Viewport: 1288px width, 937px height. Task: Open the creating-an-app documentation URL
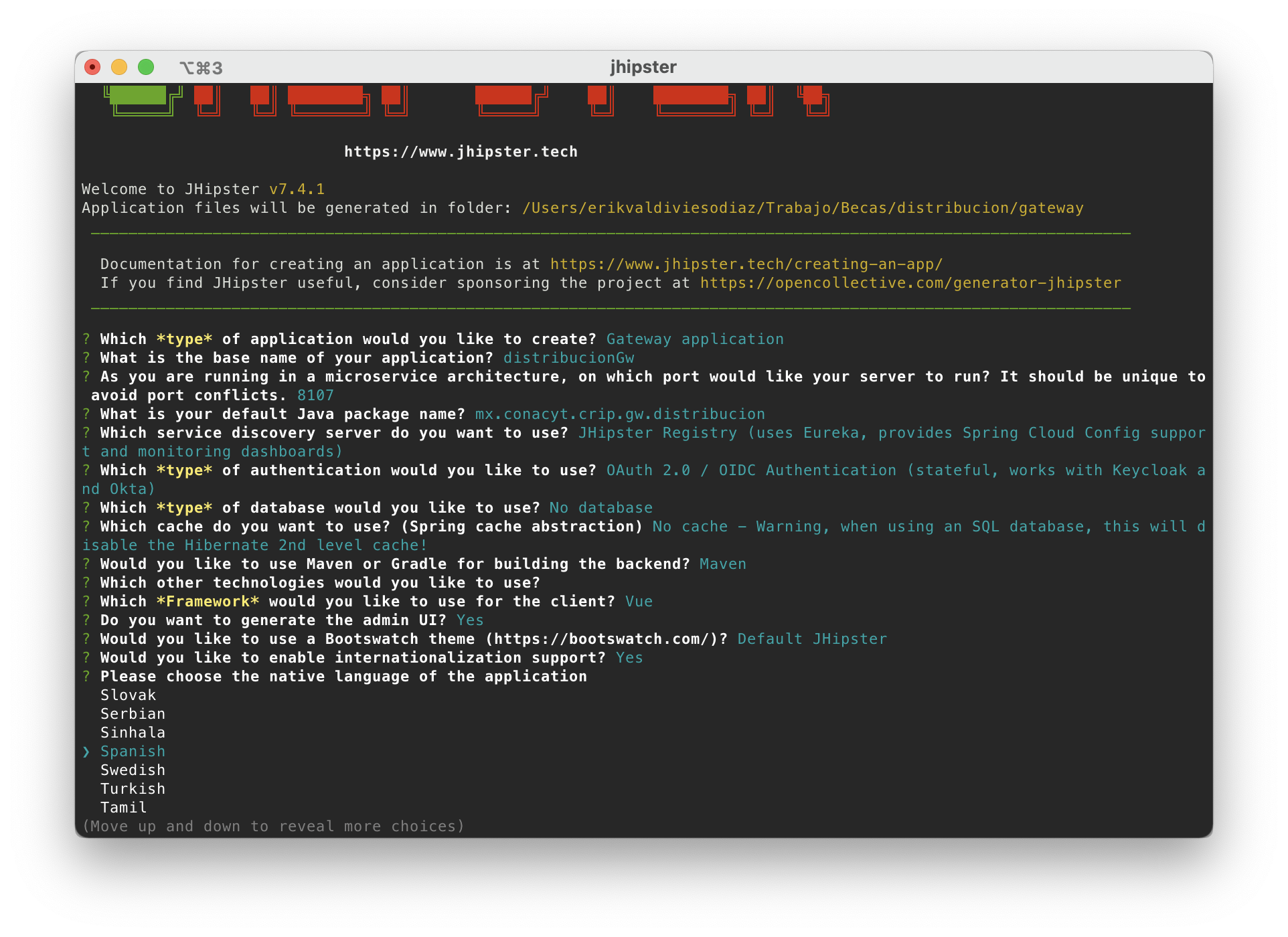click(746, 264)
